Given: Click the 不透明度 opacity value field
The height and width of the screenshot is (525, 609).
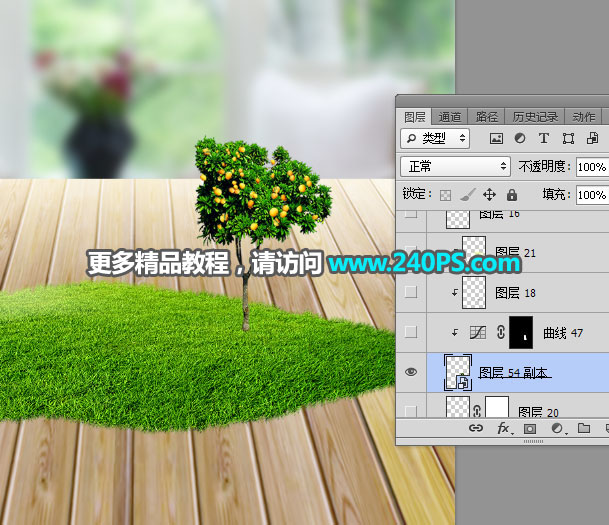Looking at the screenshot, I should [591, 166].
